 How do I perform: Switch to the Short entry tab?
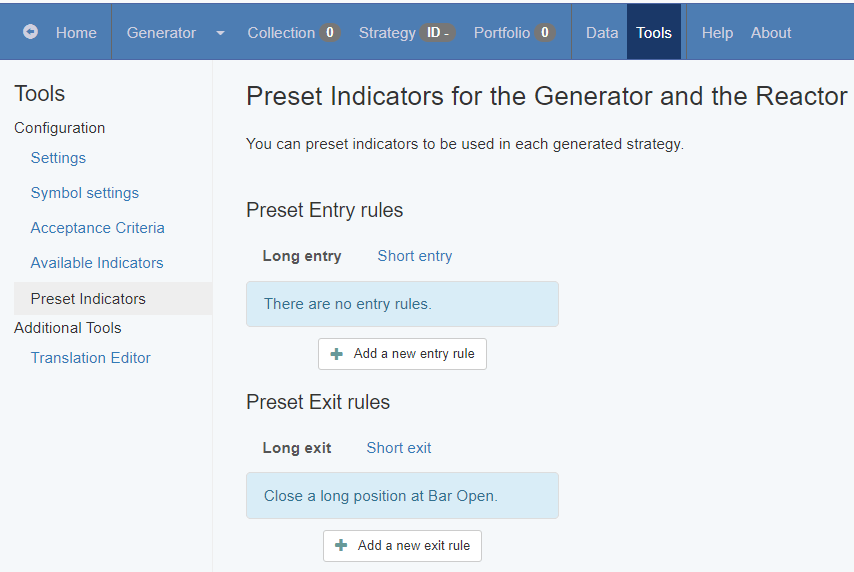click(414, 256)
